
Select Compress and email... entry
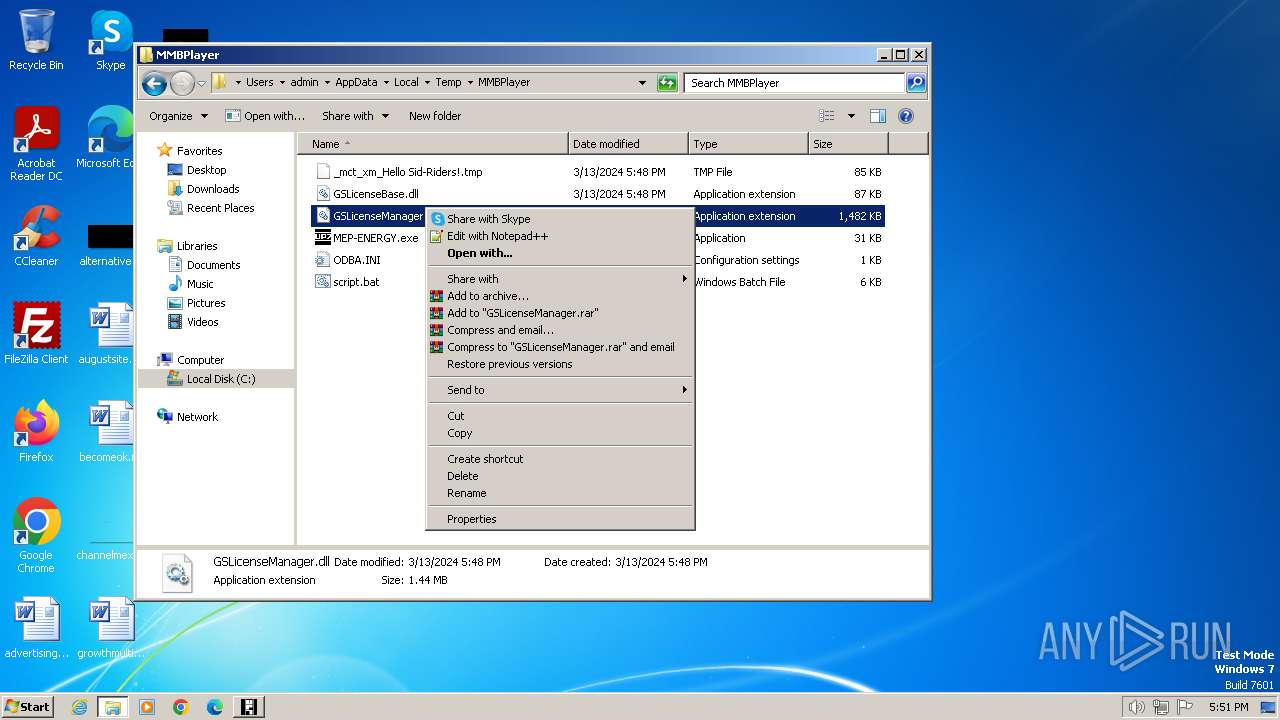coord(559,330)
